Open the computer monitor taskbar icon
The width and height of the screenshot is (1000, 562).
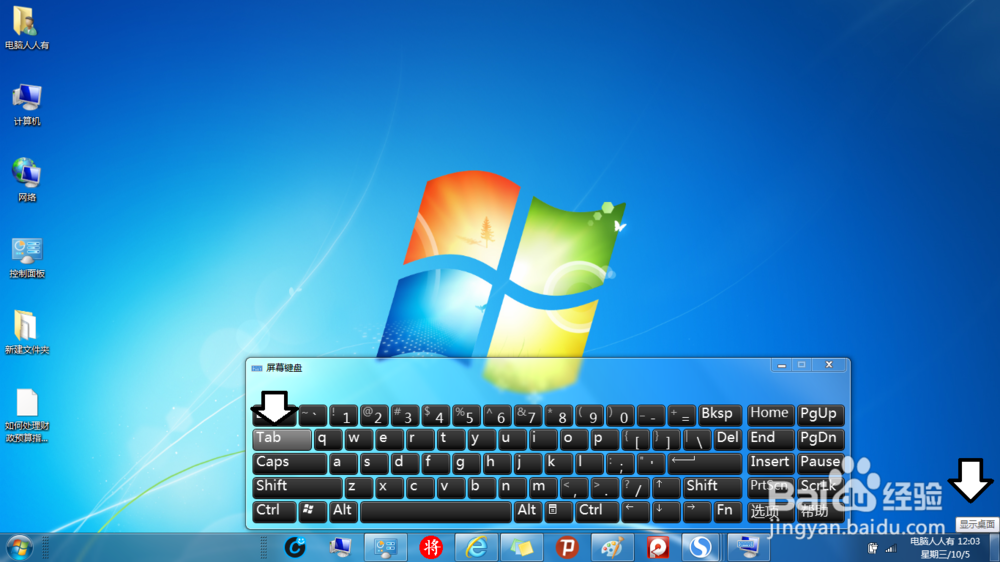[340, 547]
